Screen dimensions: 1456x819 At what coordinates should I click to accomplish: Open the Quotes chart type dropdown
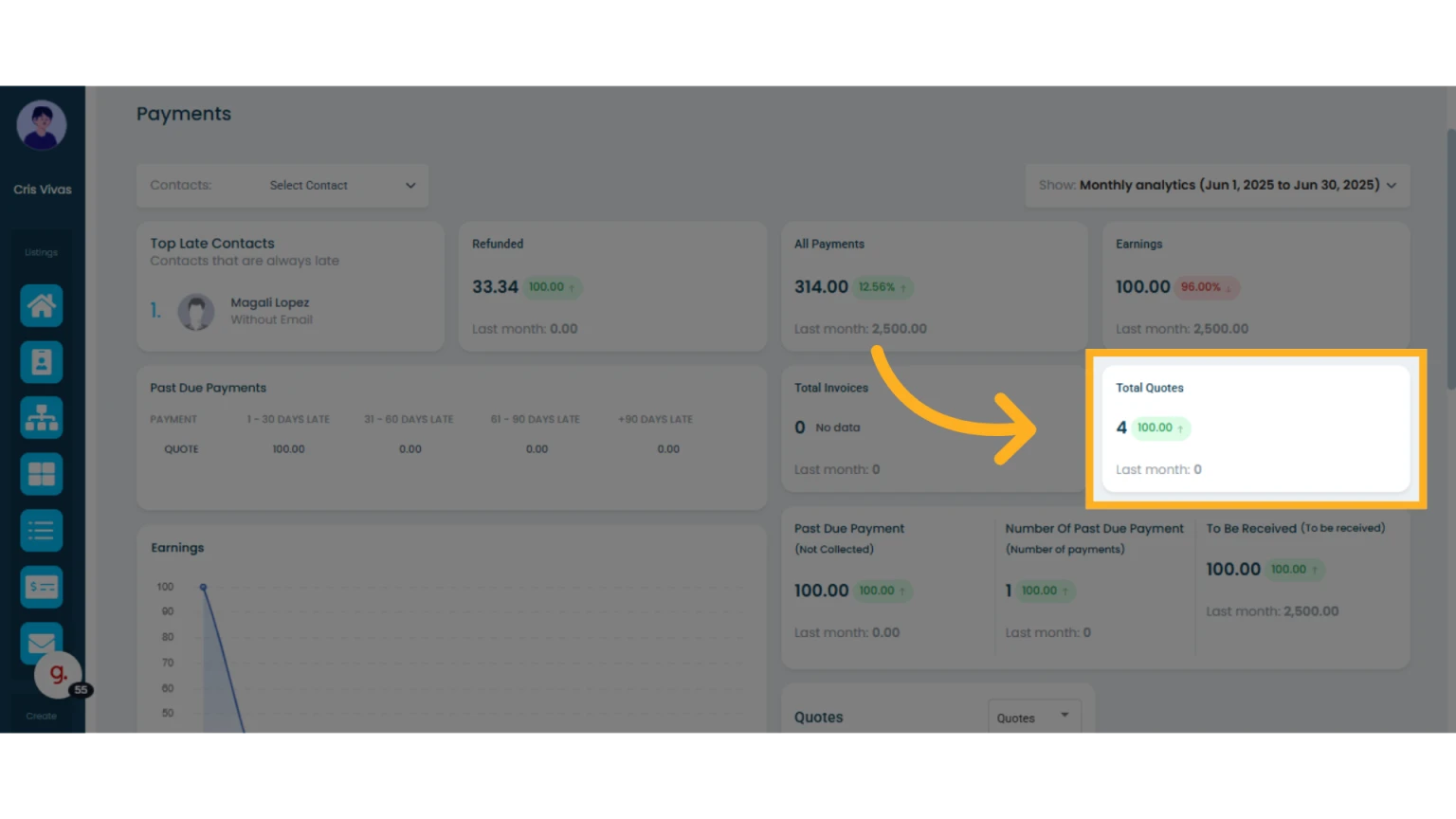tap(1034, 718)
